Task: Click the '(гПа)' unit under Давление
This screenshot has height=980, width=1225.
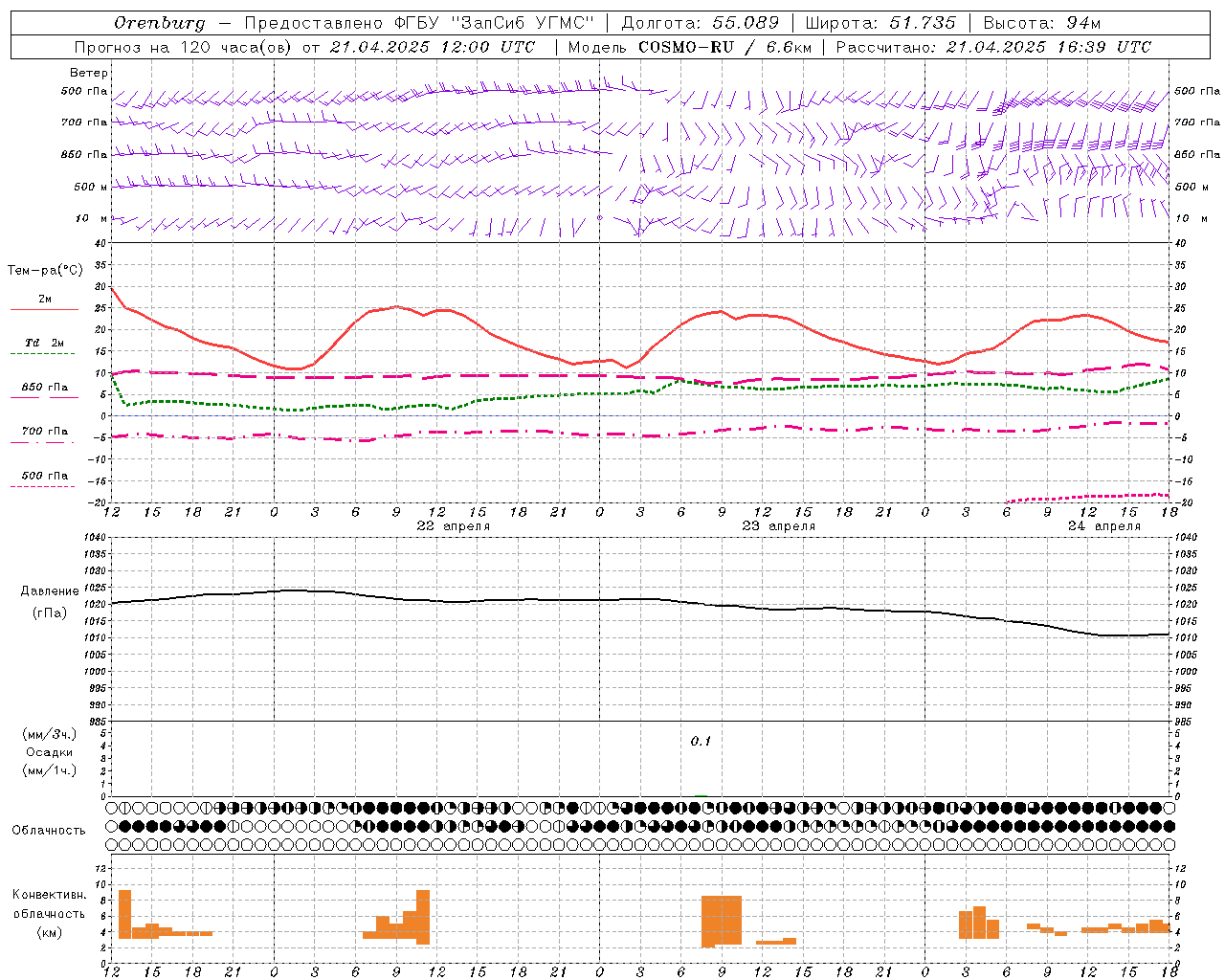Action: pyautogui.click(x=50, y=612)
